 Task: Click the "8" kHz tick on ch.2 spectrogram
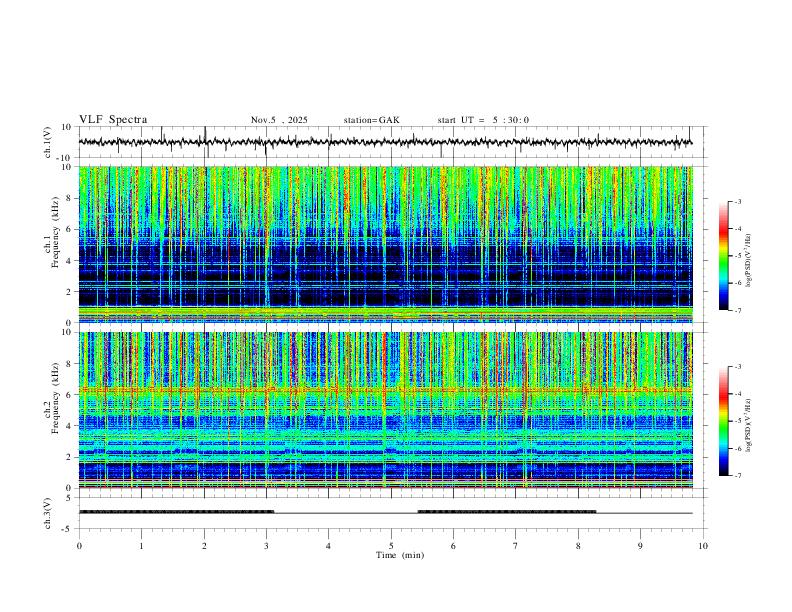point(70,364)
